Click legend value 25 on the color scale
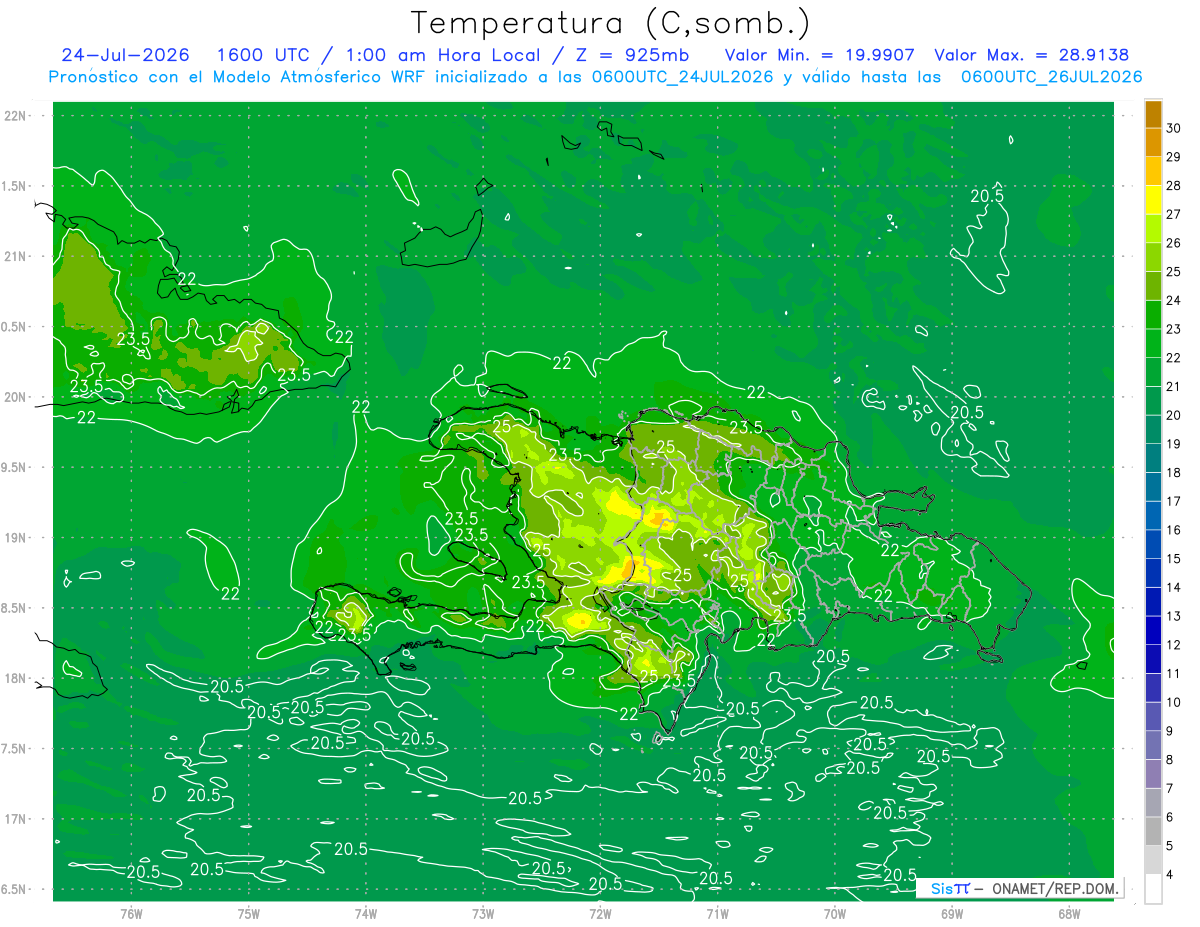The width and height of the screenshot is (1200, 927). (1174, 272)
